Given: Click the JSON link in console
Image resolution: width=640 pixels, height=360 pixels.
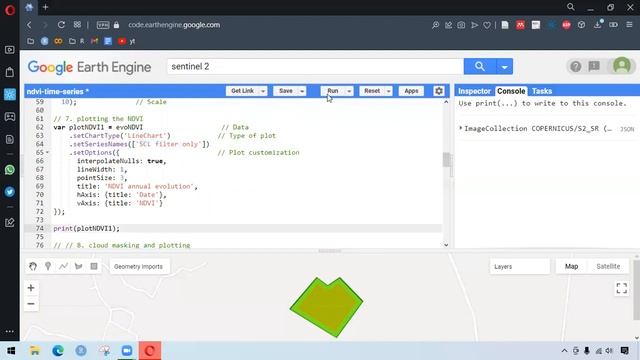Looking at the screenshot, I should (x=627, y=129).
